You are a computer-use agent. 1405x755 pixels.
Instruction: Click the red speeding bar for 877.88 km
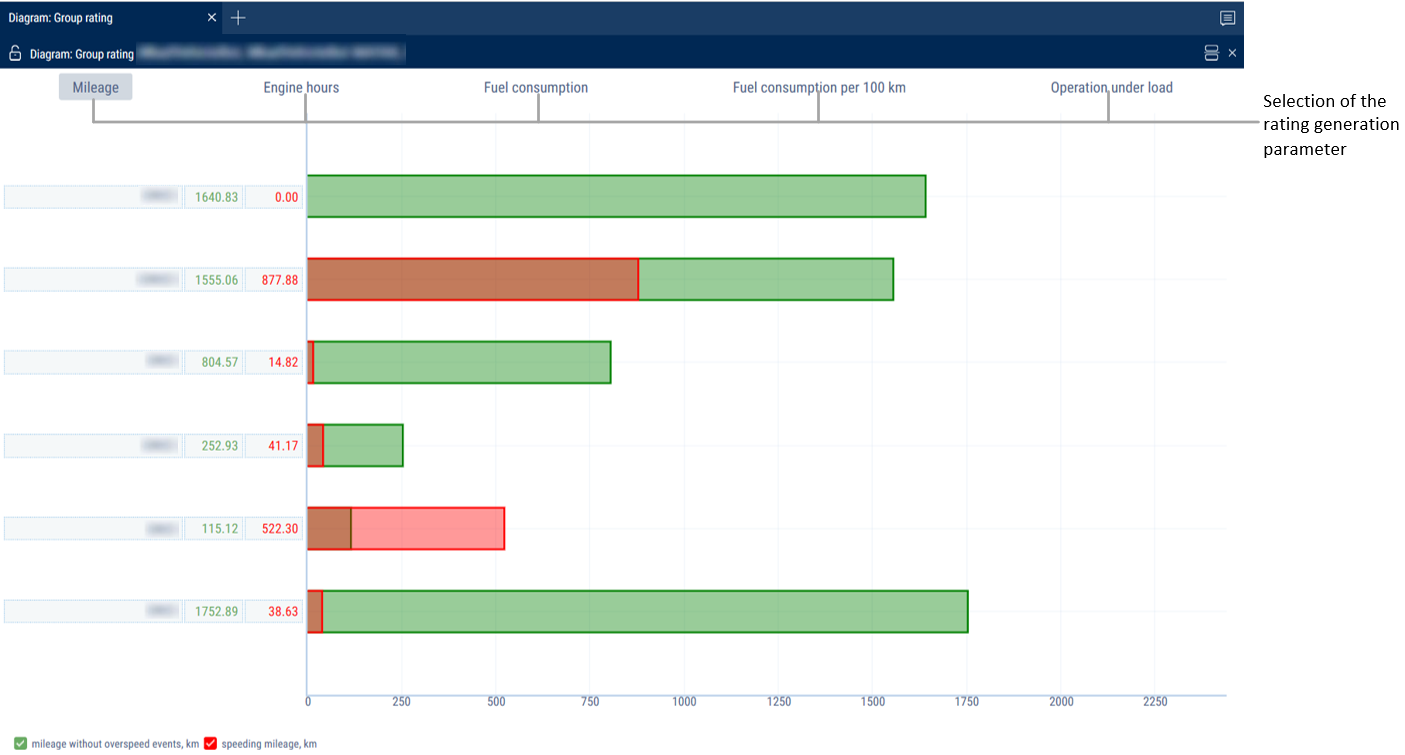pyautogui.click(x=472, y=279)
